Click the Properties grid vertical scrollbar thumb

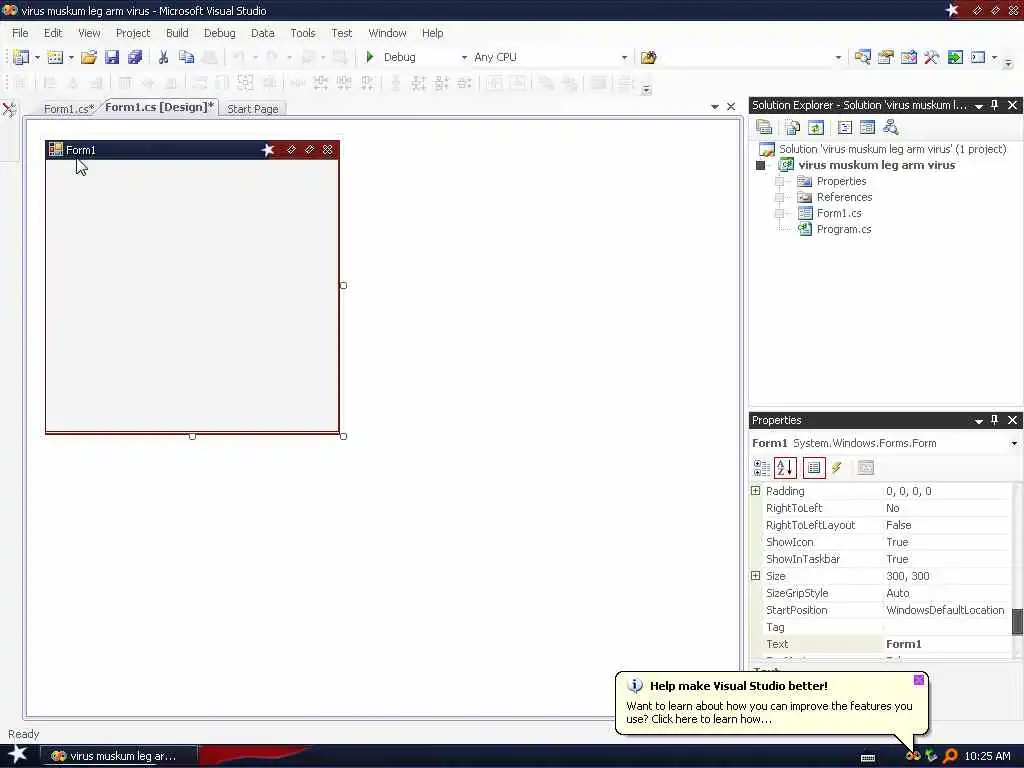[1017, 622]
